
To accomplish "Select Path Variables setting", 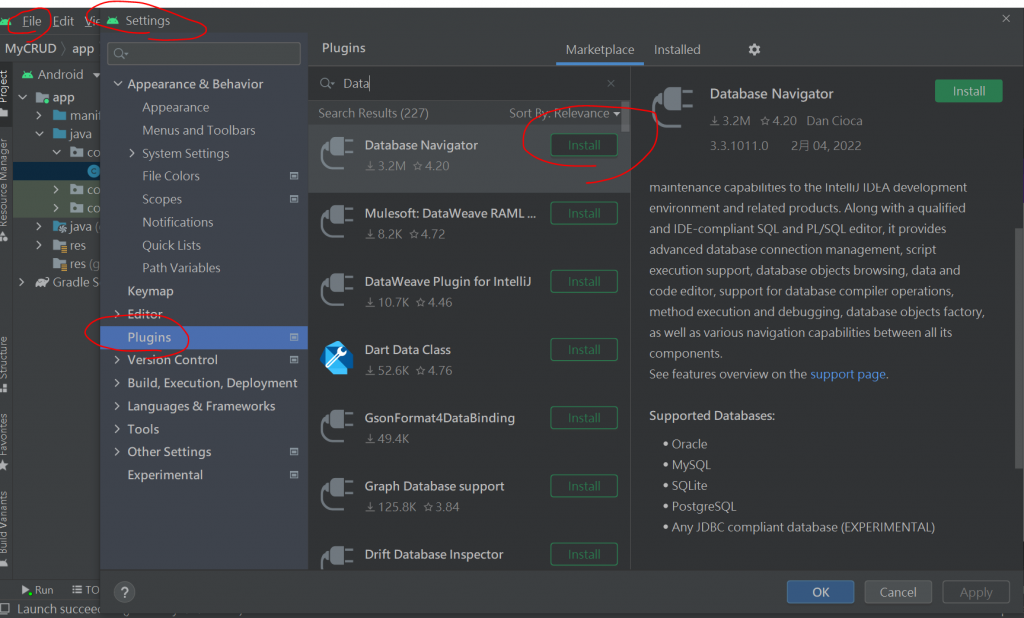I will [x=181, y=268].
